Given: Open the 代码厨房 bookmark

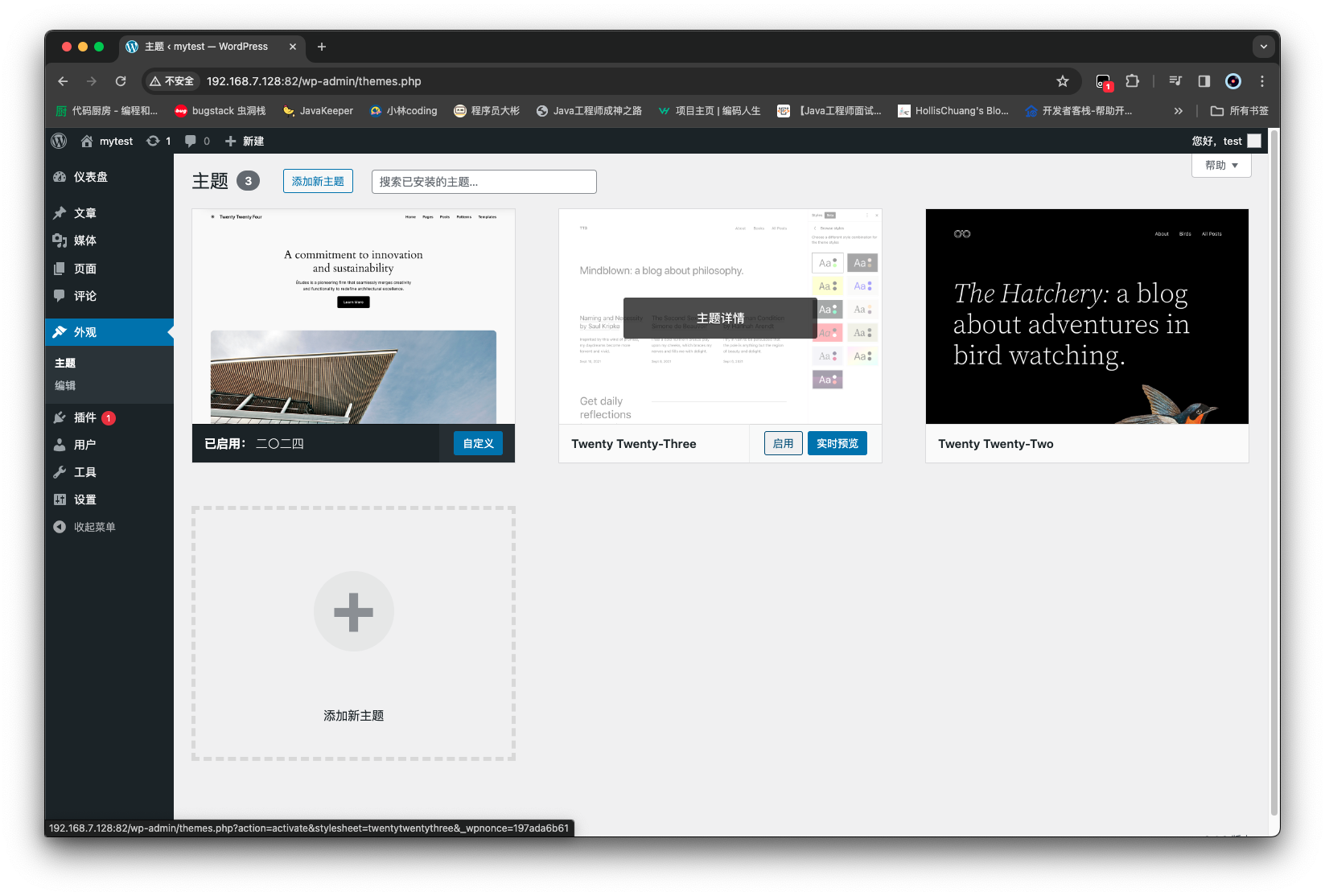Looking at the screenshot, I should (106, 111).
